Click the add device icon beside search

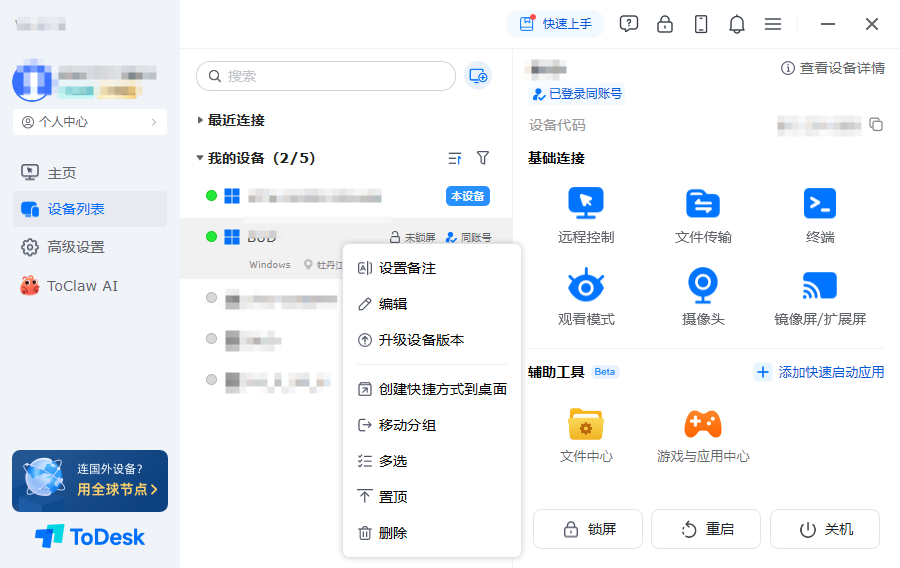(x=478, y=76)
